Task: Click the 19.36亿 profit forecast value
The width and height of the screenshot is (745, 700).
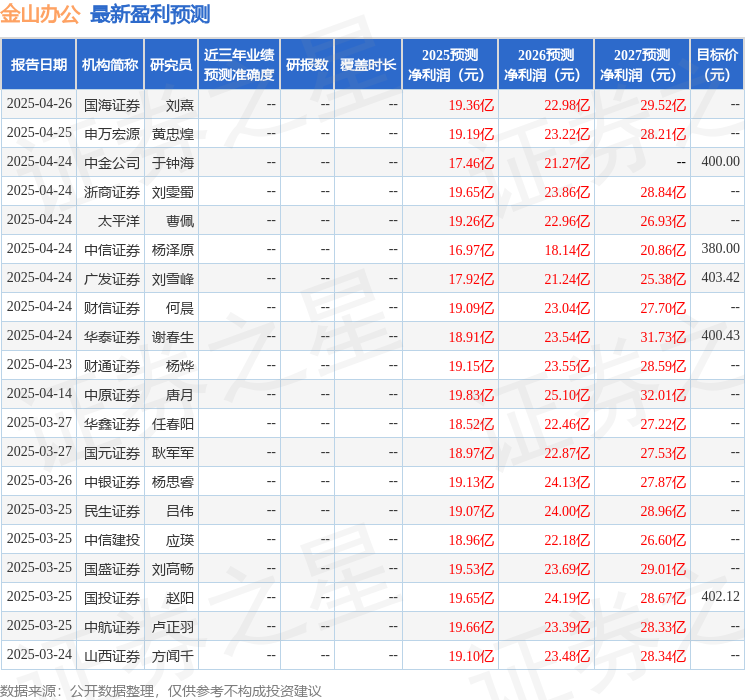Action: [471, 105]
